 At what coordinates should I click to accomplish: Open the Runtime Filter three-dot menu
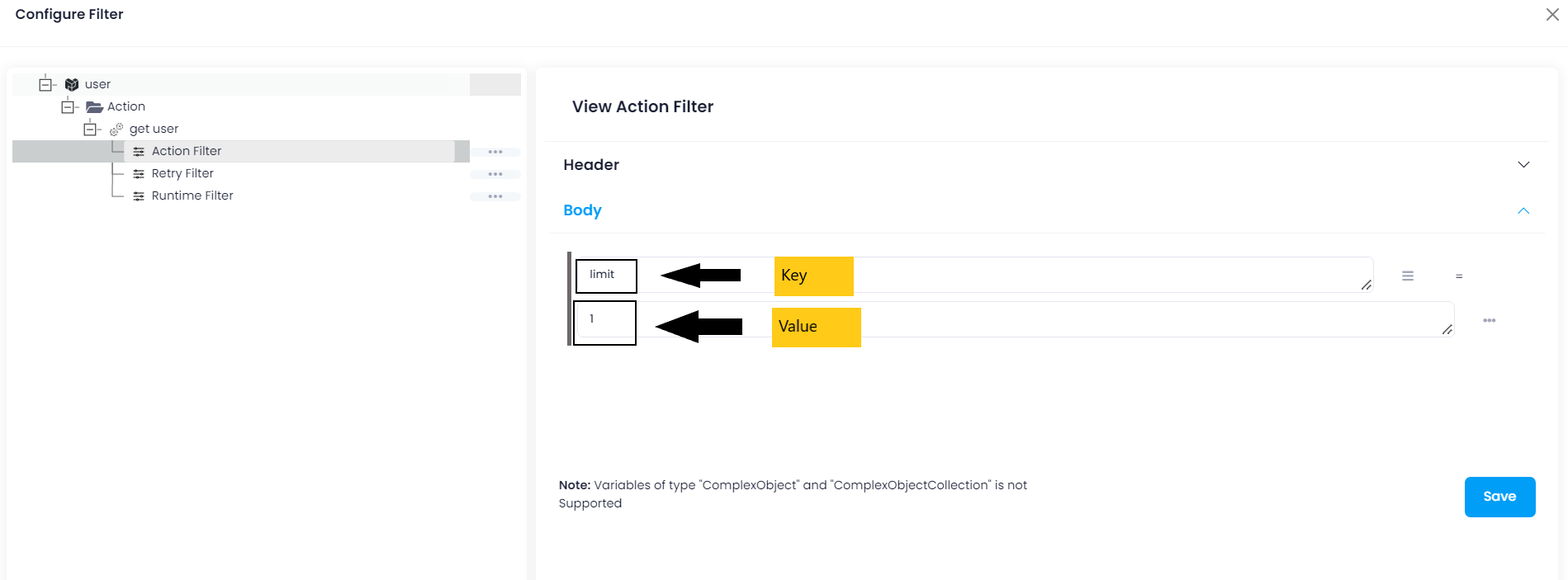(x=495, y=196)
